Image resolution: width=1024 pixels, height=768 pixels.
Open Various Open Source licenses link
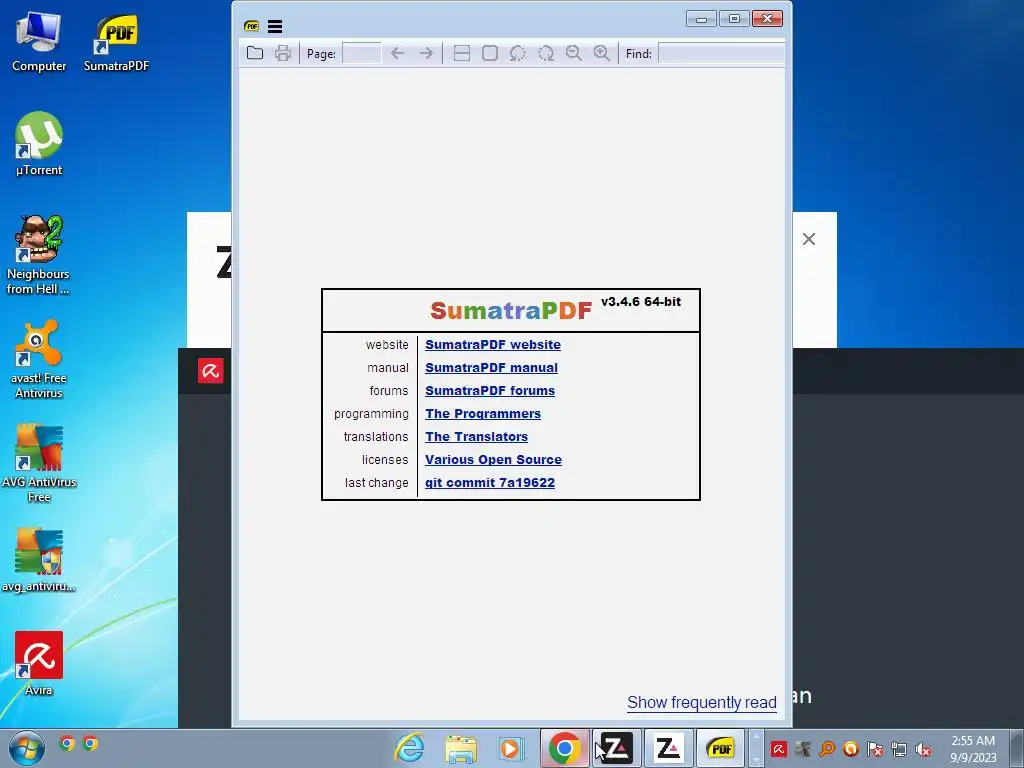coord(493,460)
